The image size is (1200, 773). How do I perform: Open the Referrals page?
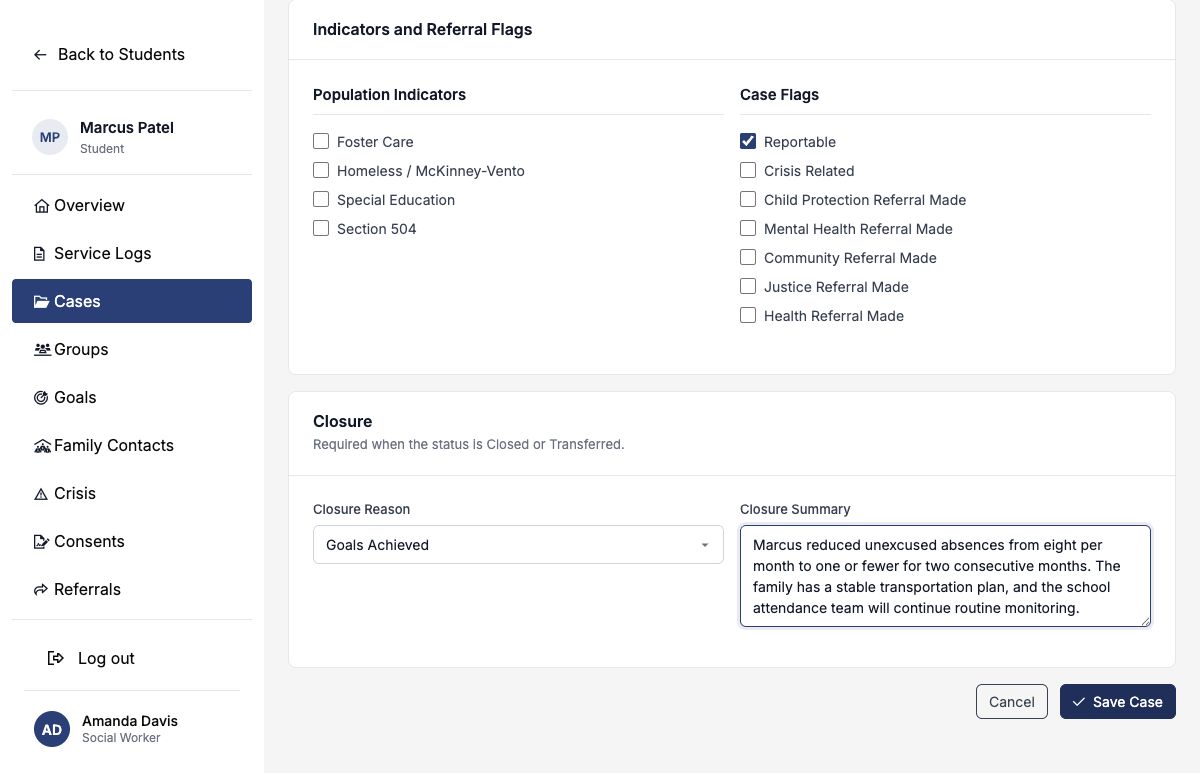coord(132,589)
